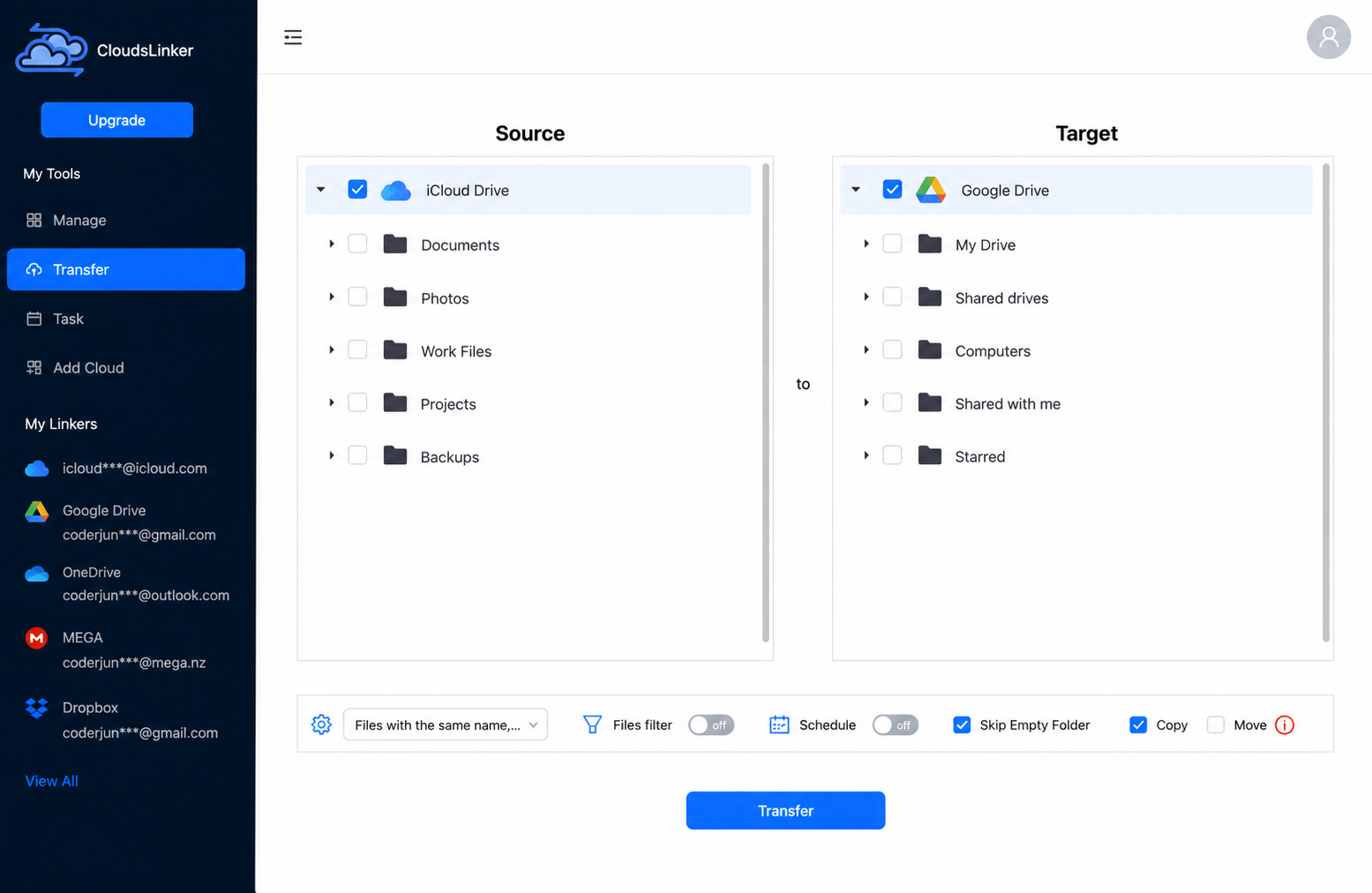Check the Photos folder checkbox
Viewport: 1372px width, 893px height.
pos(357,297)
